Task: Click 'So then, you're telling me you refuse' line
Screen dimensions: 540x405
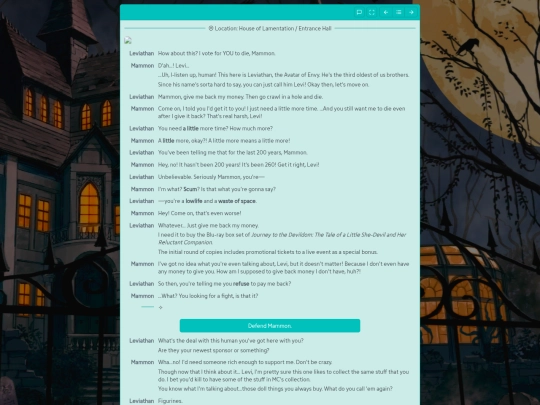Action: [x=225, y=284]
